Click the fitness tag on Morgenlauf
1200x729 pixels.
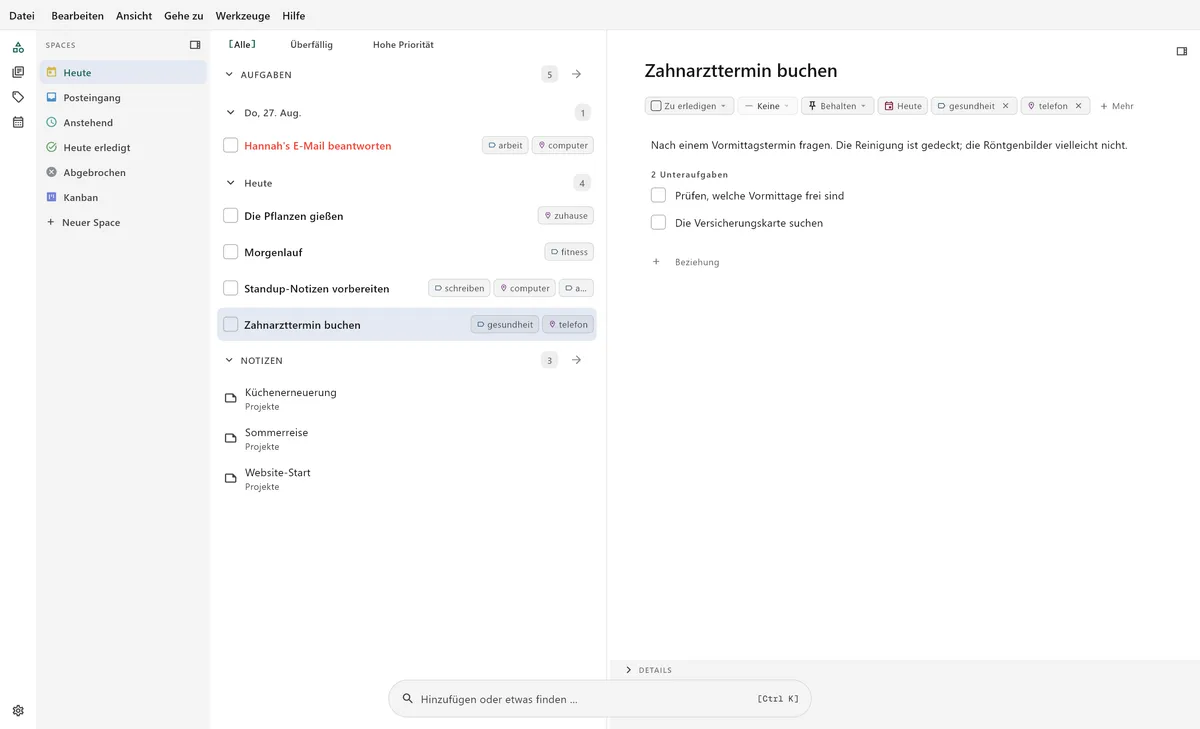pyautogui.click(x=569, y=252)
